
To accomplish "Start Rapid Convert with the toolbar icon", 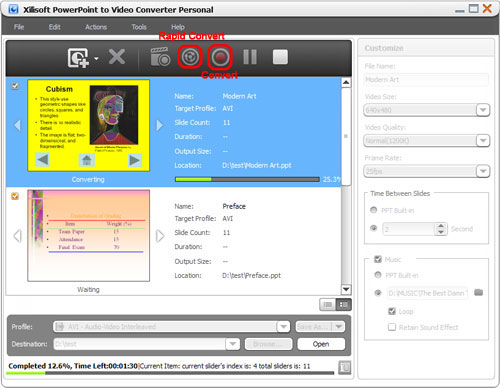I will click(x=190, y=57).
